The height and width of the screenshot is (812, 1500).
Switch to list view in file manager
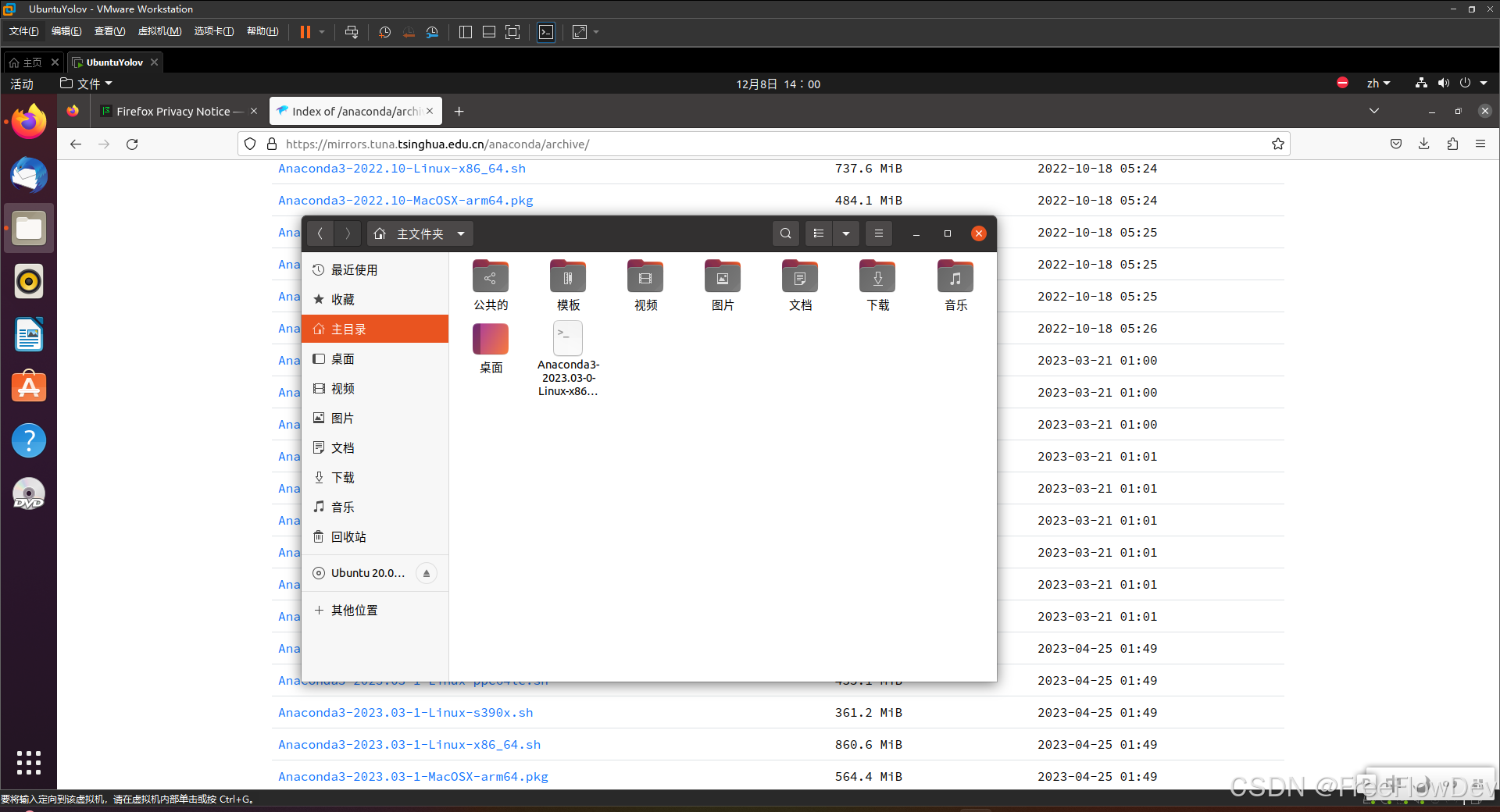pyautogui.click(x=818, y=233)
